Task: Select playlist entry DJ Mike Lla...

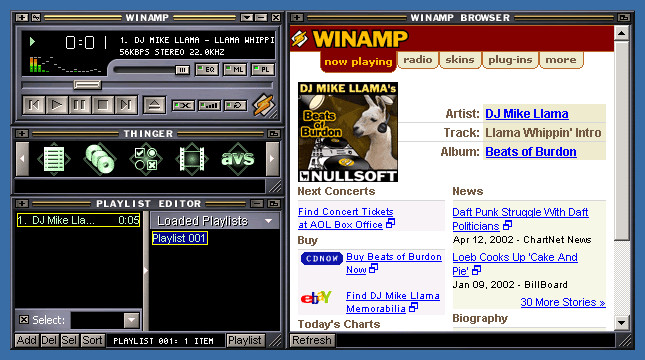Action: (79, 220)
